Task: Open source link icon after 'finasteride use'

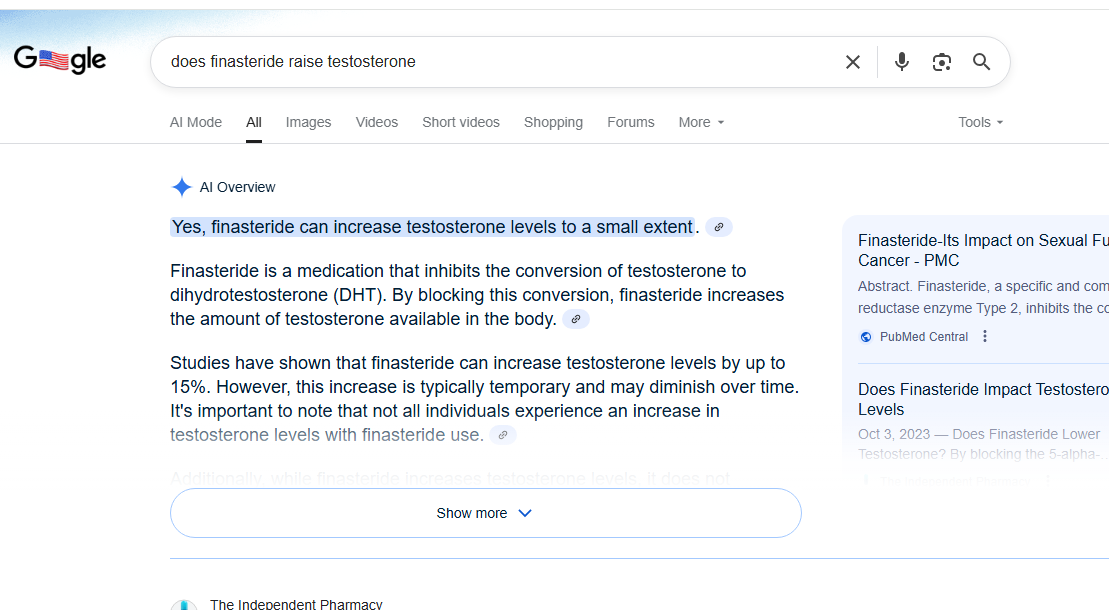Action: 503,435
